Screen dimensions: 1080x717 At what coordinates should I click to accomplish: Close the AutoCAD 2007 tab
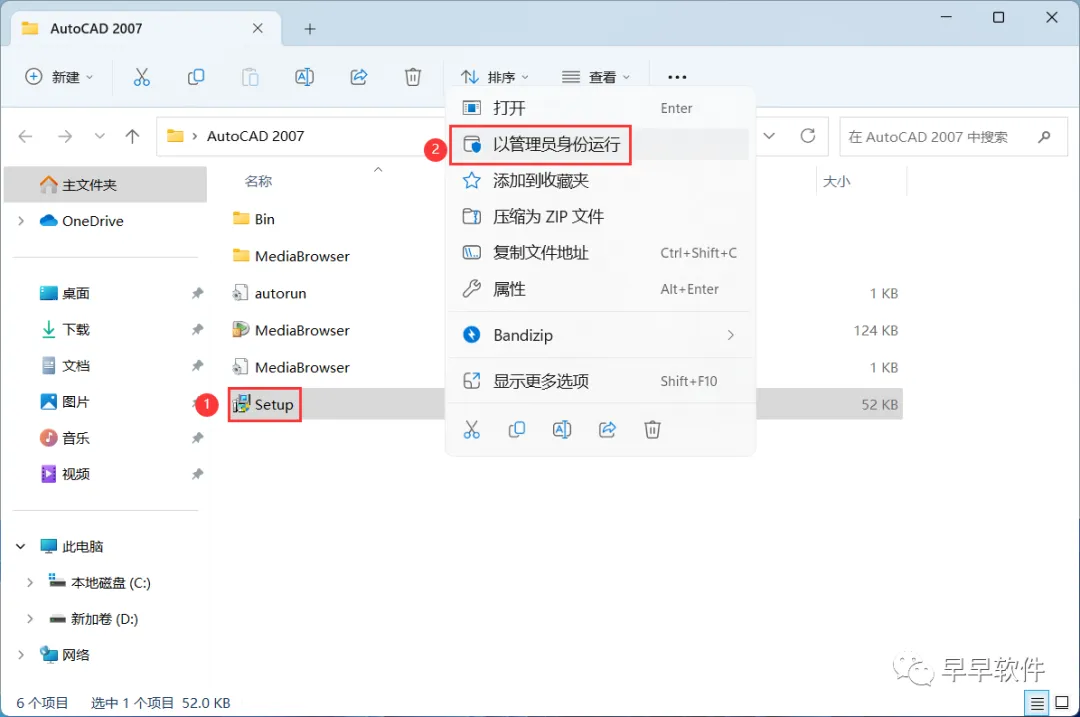(x=258, y=28)
